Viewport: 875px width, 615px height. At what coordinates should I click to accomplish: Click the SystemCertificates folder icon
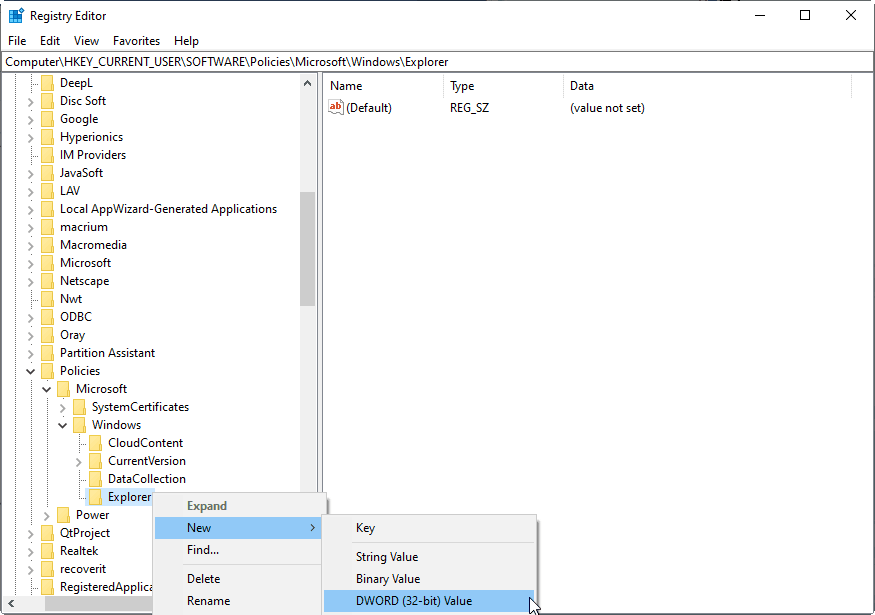coord(80,407)
